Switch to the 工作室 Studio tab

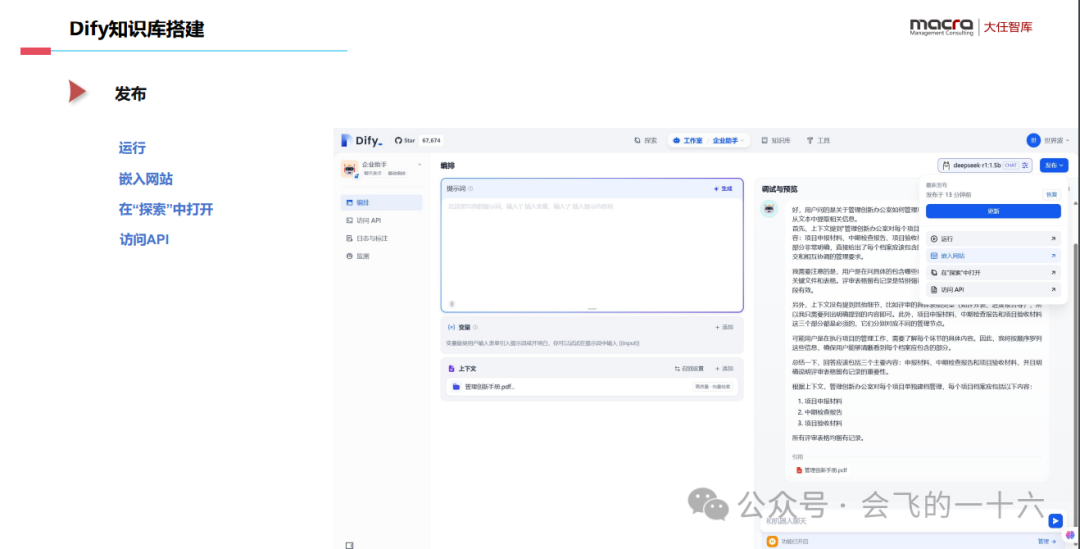point(687,141)
